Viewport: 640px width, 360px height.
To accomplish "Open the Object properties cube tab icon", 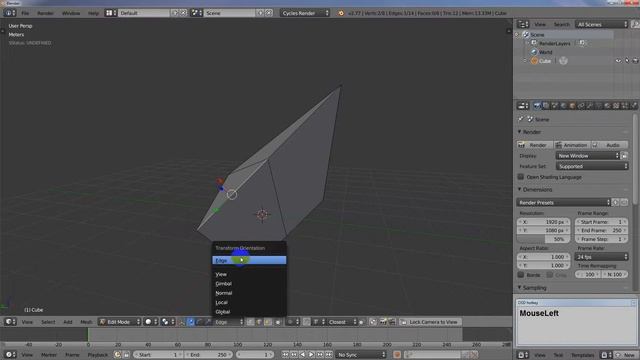I will (x=572, y=106).
